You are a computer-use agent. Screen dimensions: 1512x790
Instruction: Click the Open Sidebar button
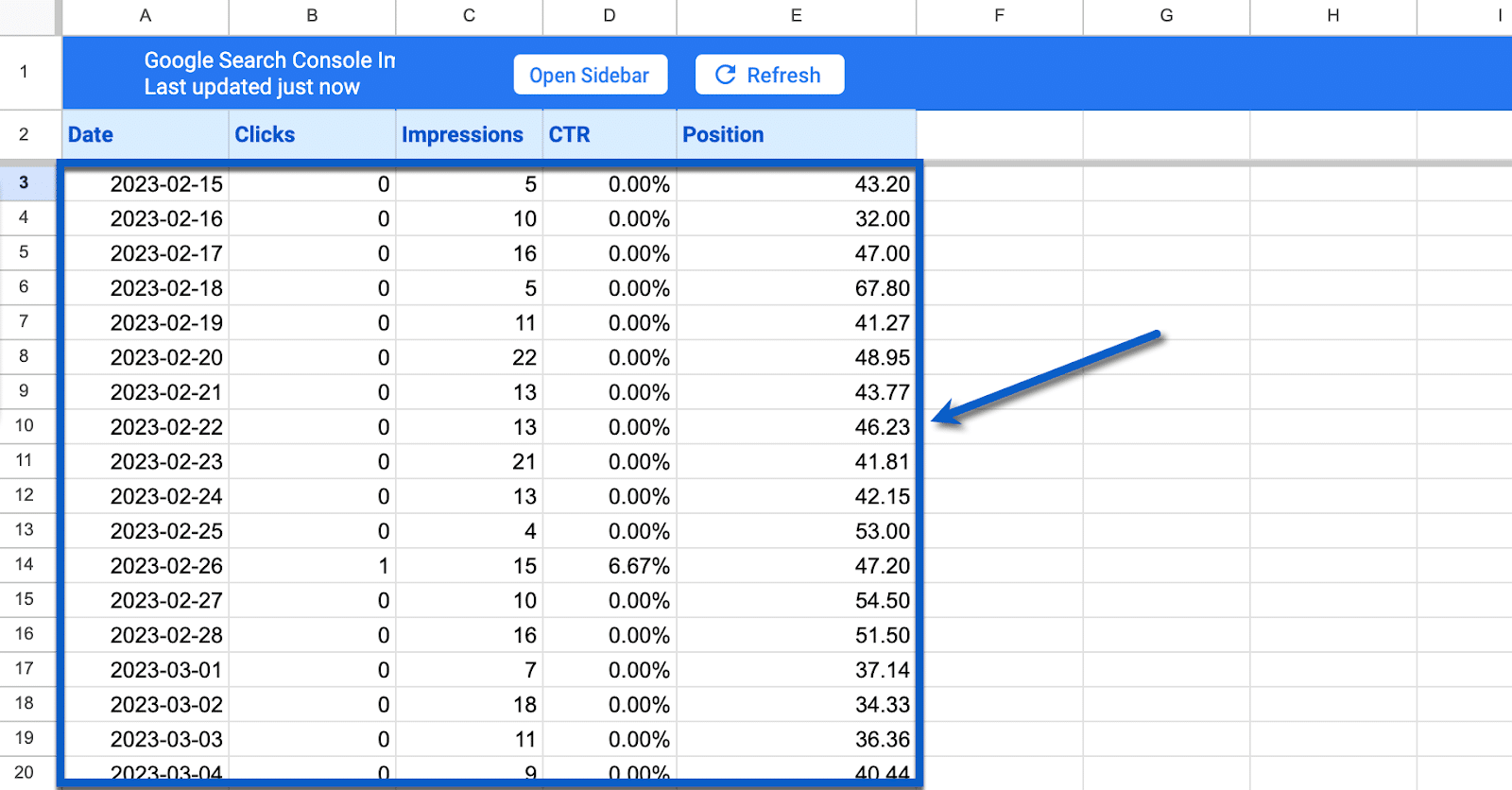[x=590, y=75]
